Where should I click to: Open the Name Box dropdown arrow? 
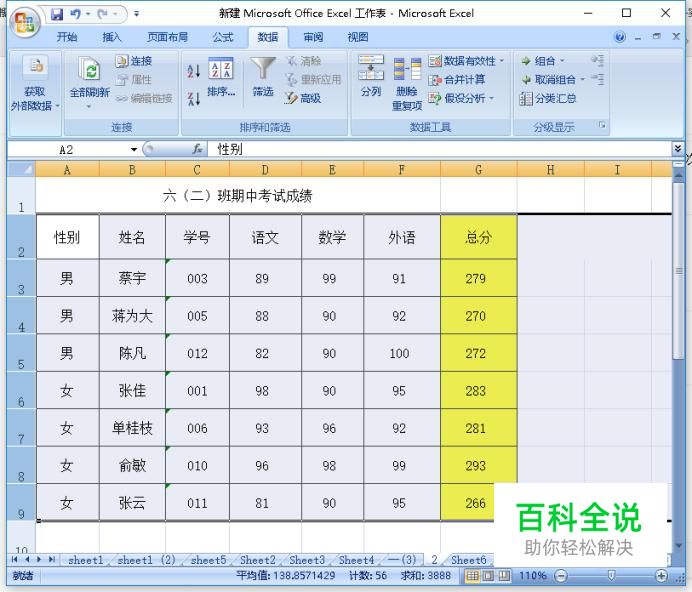click(134, 150)
